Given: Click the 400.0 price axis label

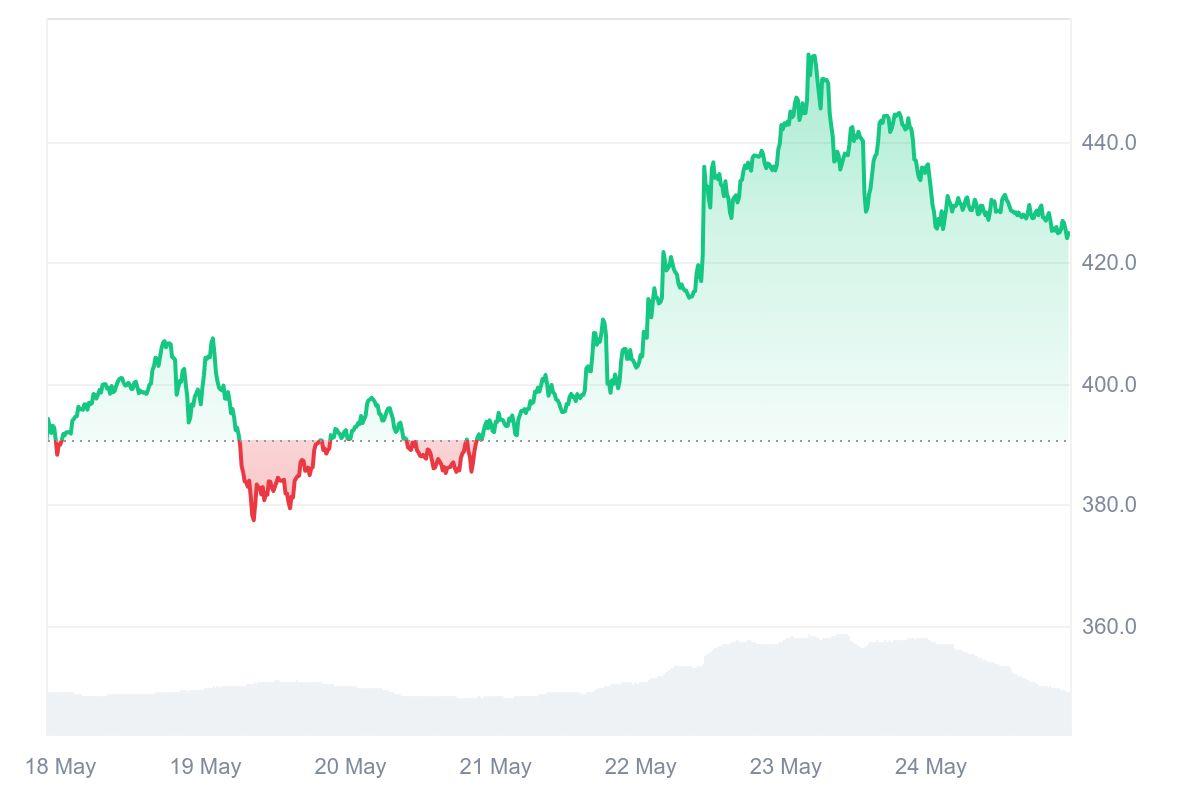Looking at the screenshot, I should [1108, 385].
